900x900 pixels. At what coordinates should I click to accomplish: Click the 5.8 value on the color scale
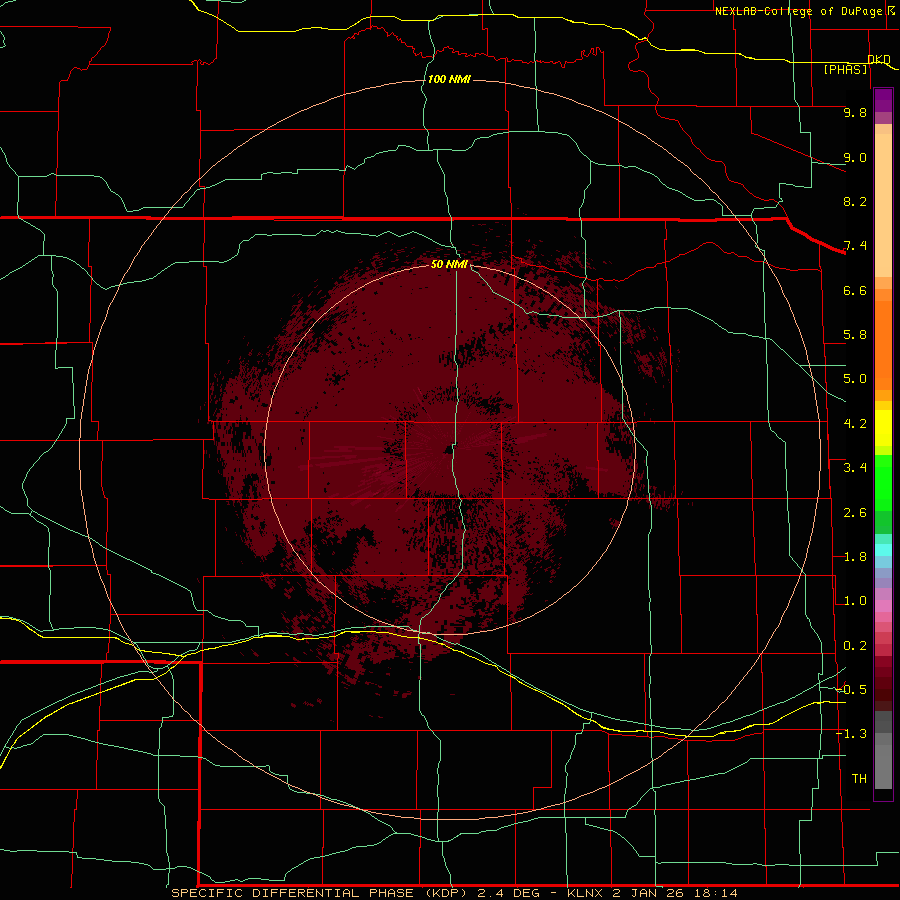click(855, 335)
